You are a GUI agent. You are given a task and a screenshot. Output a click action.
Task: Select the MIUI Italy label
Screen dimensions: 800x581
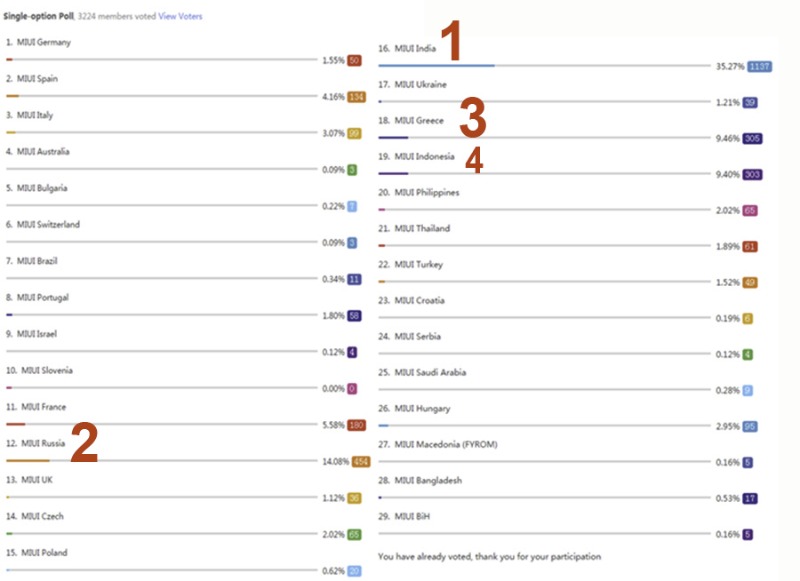click(x=35, y=115)
